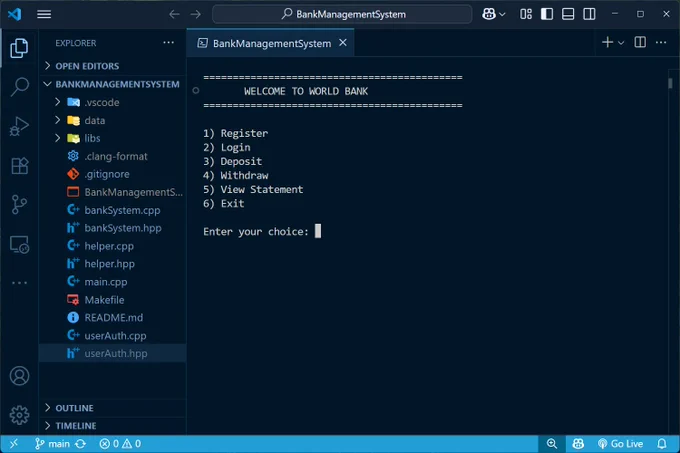The image size is (680, 453).
Task: Synchronize changes in status bar
Action: coord(81,443)
